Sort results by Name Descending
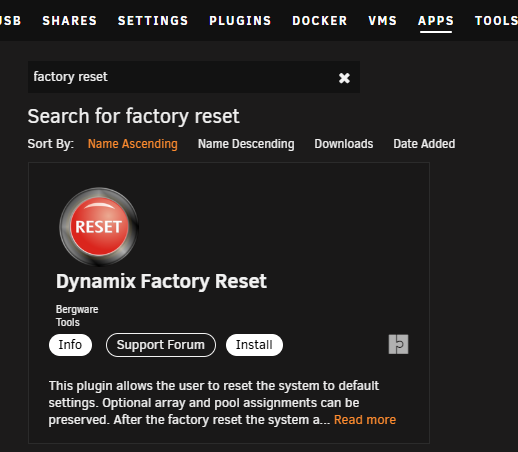 coord(246,144)
